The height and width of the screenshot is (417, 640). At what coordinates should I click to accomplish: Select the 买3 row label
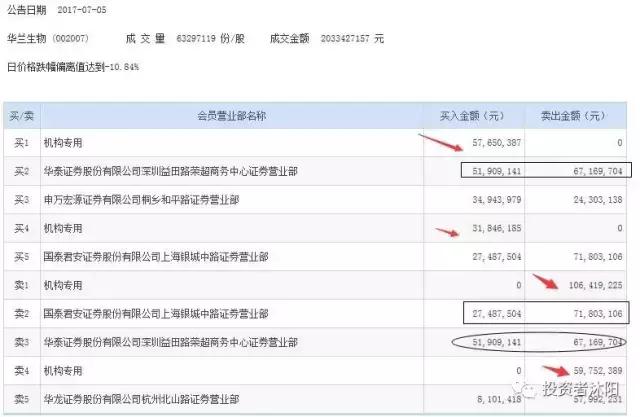[22, 200]
